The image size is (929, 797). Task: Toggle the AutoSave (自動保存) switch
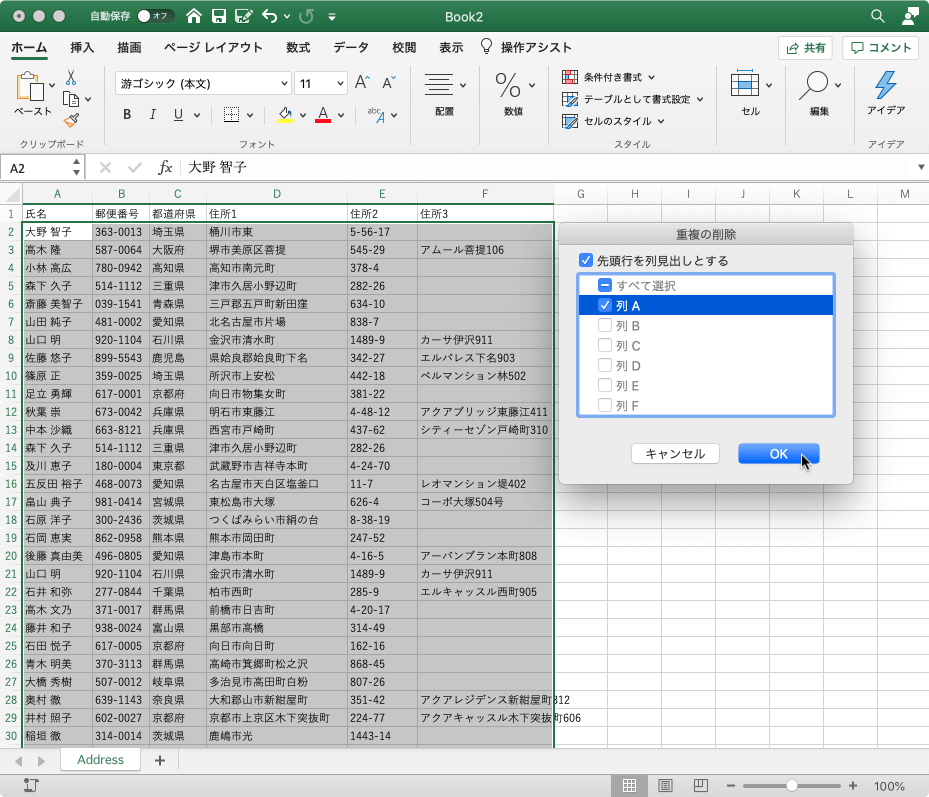tap(155, 16)
